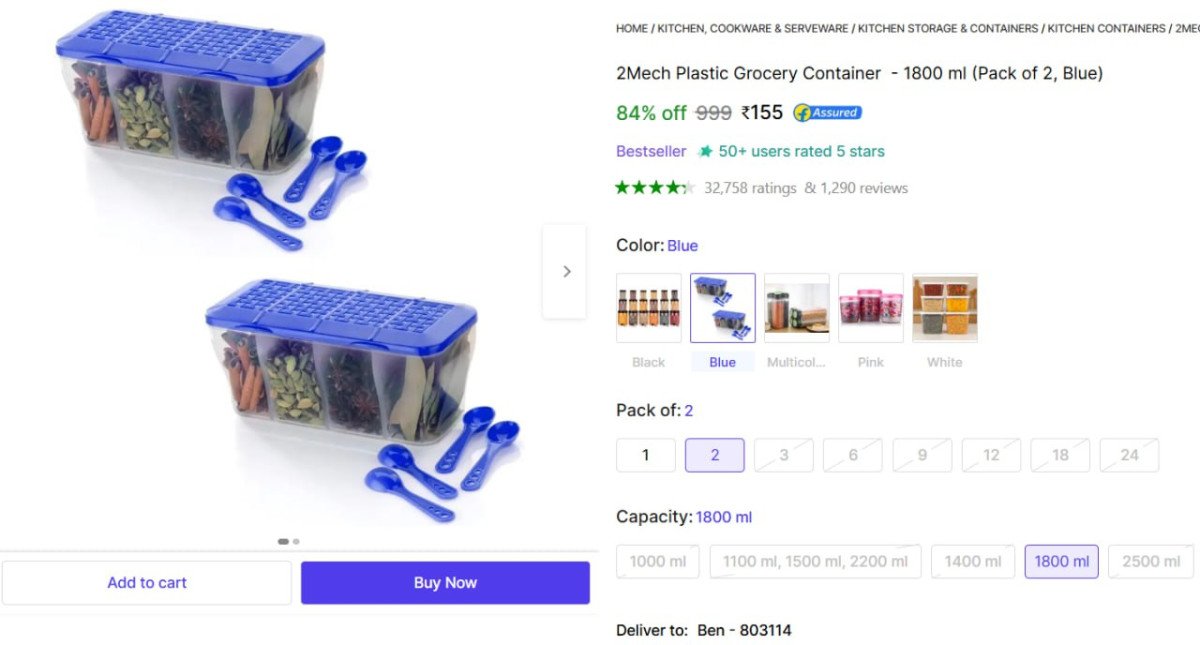Select the White color variant thumbnail
The height and width of the screenshot is (645, 1200).
(944, 307)
